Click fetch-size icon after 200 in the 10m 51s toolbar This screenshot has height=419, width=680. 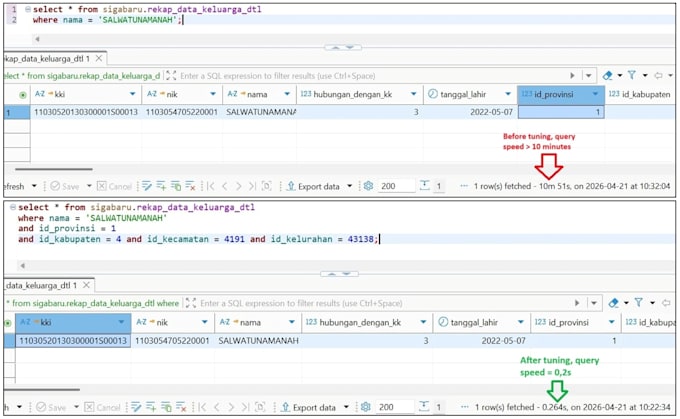click(425, 186)
